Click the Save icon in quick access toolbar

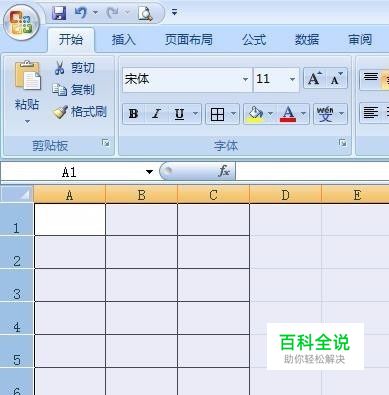pyautogui.click(x=59, y=13)
